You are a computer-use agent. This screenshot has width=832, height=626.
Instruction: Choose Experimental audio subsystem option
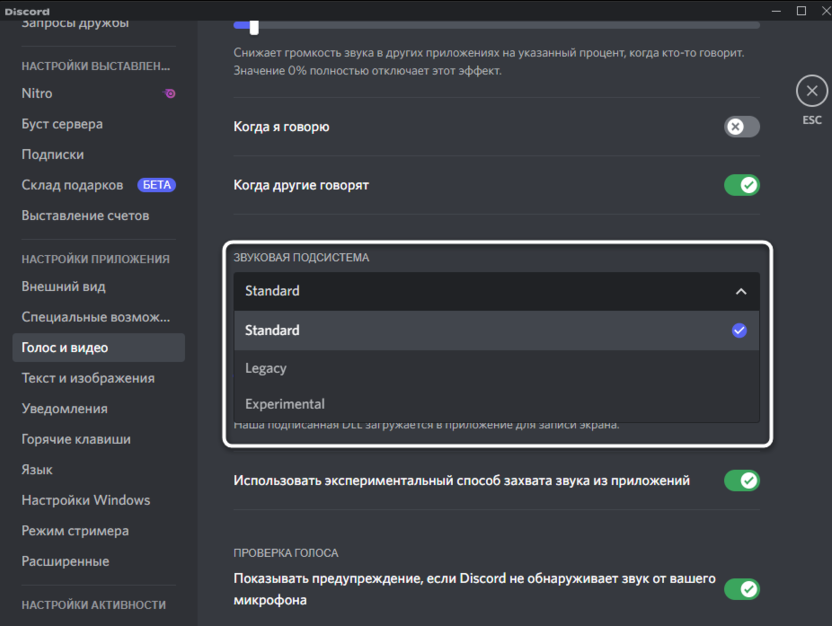point(496,404)
